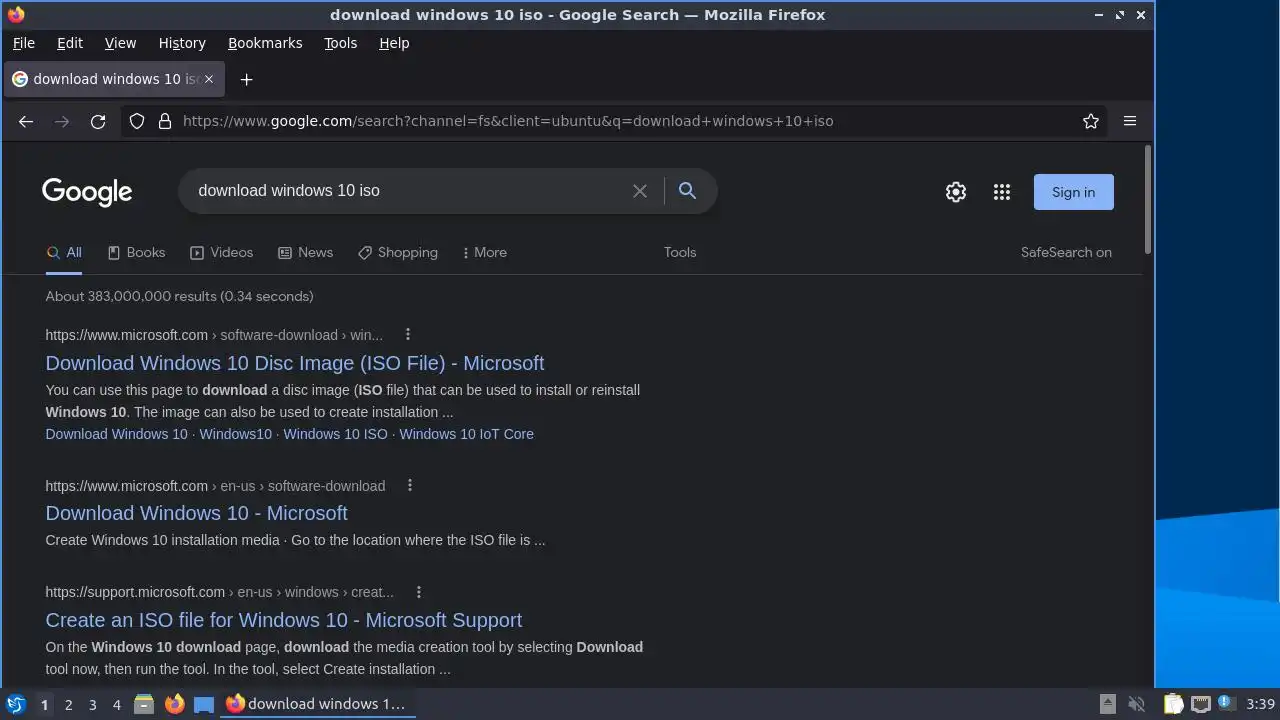Open the Help menu
The height and width of the screenshot is (720, 1280).
point(394,43)
